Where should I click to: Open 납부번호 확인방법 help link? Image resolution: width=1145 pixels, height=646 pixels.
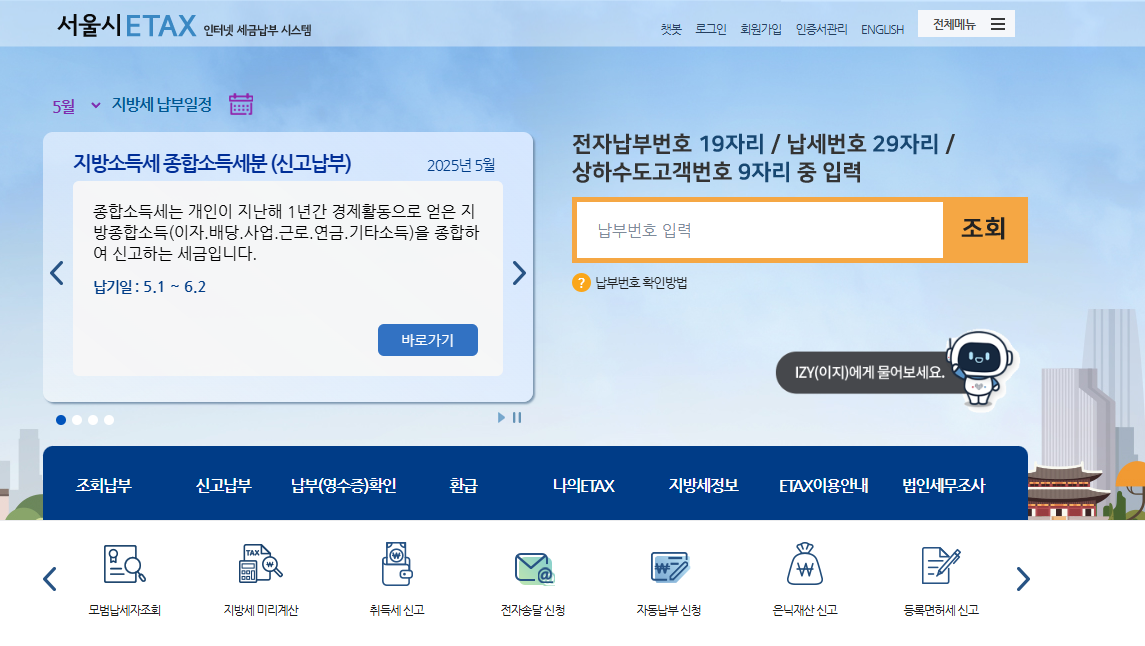(x=641, y=282)
